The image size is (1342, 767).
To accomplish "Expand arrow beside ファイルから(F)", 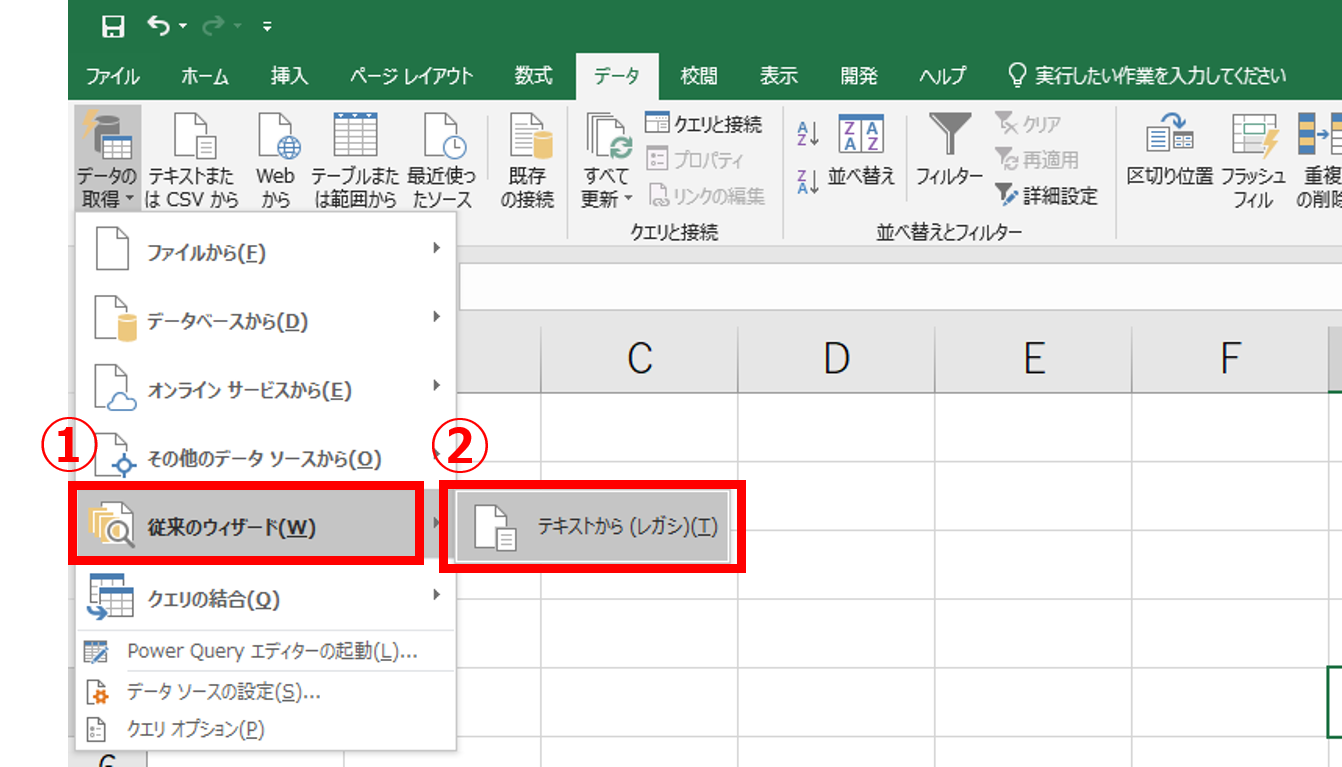I will coord(436,248).
